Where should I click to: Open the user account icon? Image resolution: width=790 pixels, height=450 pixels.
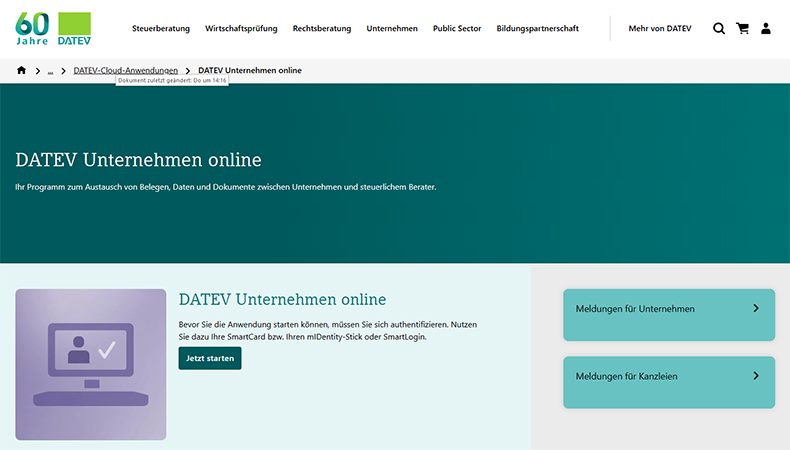point(766,29)
